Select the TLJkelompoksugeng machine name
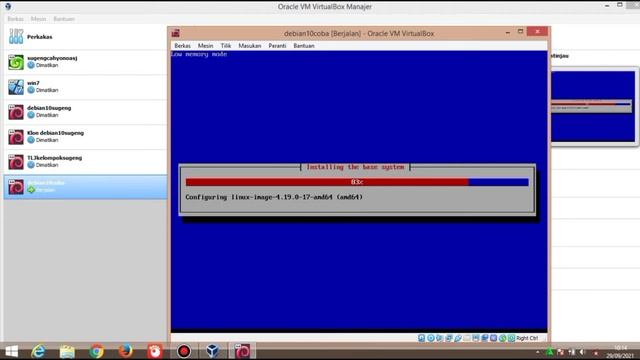Viewport: 640px width, 360px height. [x=54, y=158]
